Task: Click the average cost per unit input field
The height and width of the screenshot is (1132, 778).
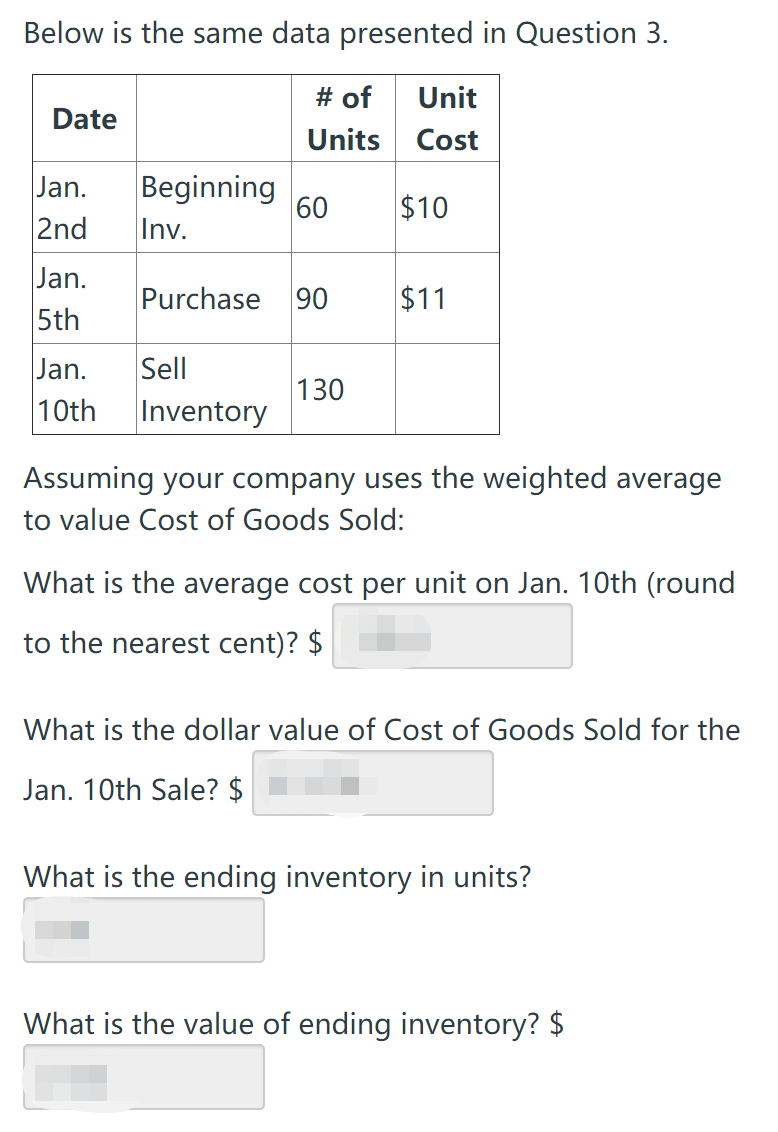Action: click(x=451, y=635)
